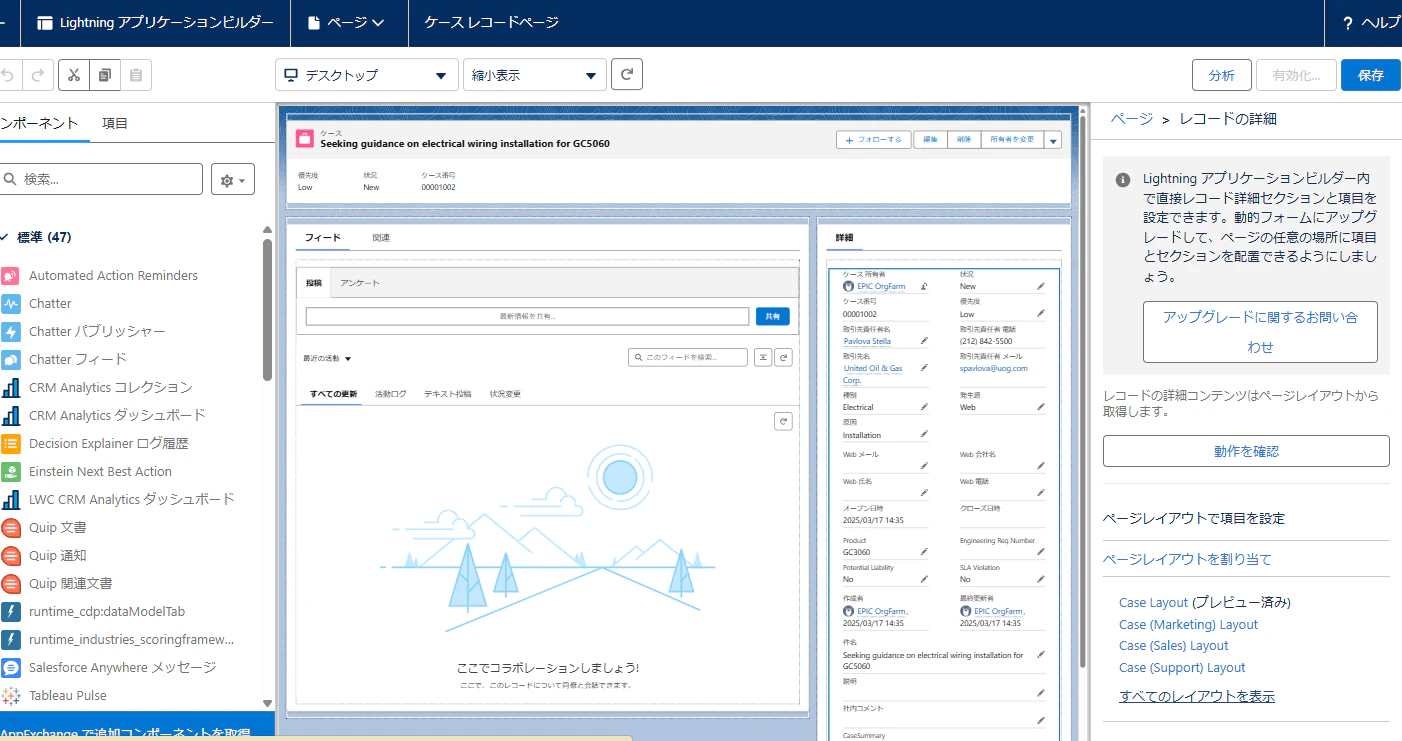Click the Einstein Next Best Action icon
1402x741 pixels.
(x=11, y=471)
